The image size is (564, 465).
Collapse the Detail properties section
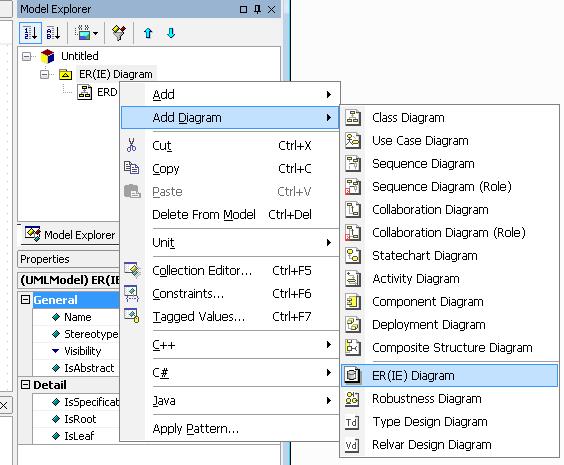point(26,385)
